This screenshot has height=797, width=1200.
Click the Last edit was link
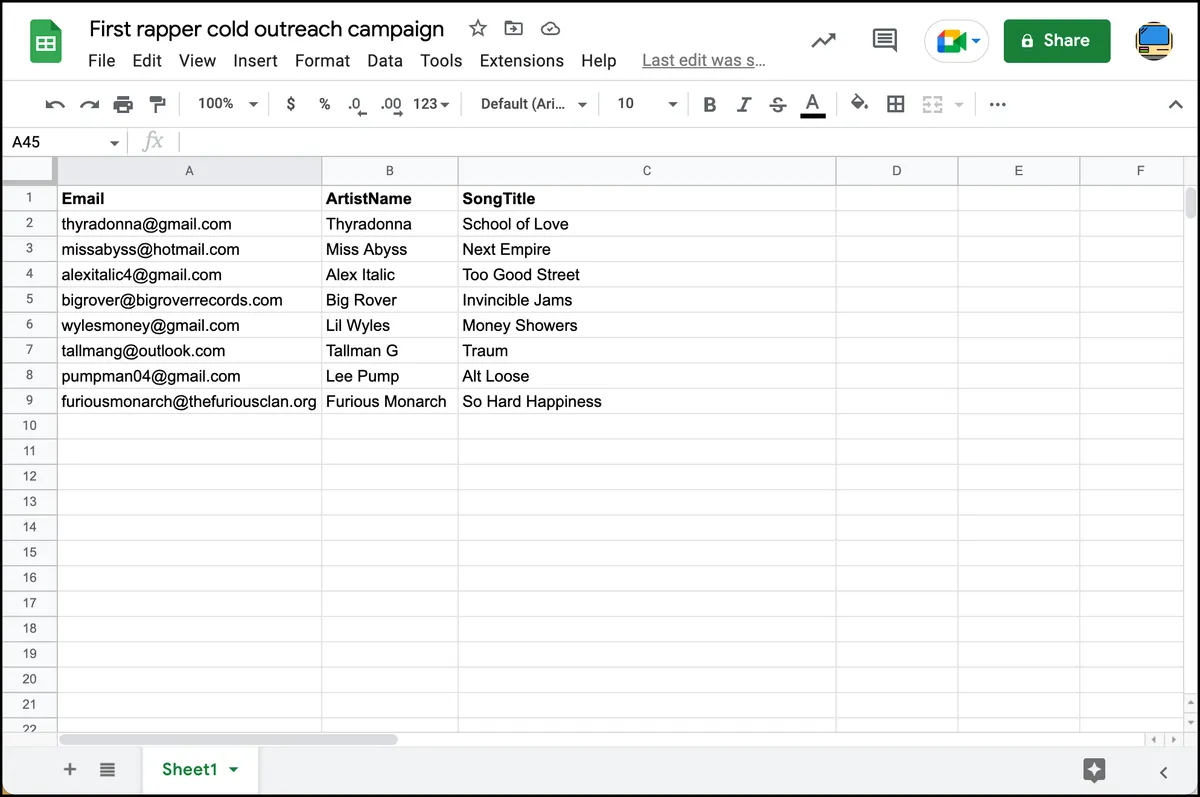click(x=704, y=61)
